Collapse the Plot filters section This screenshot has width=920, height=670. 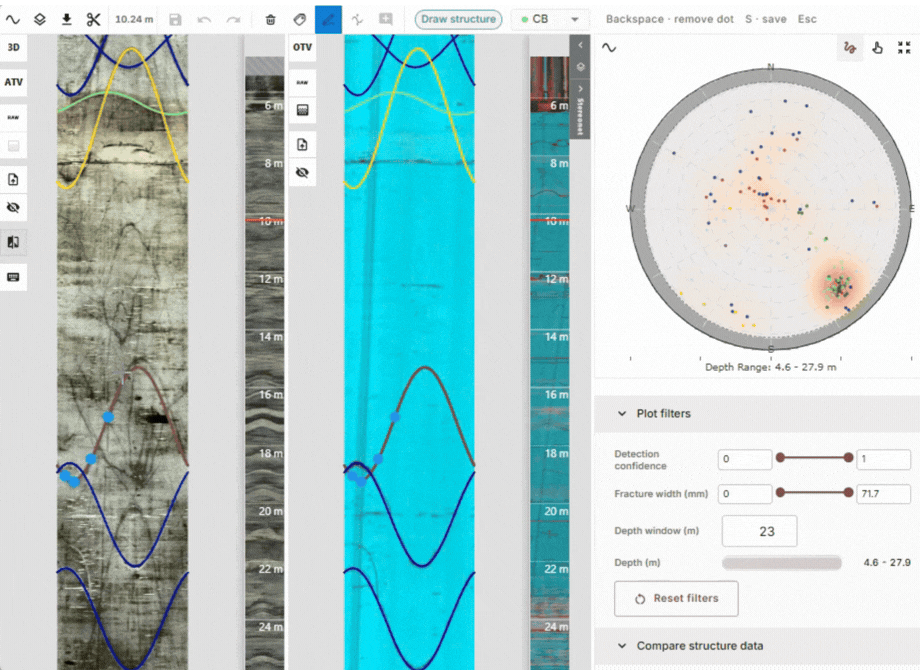[757, 414]
